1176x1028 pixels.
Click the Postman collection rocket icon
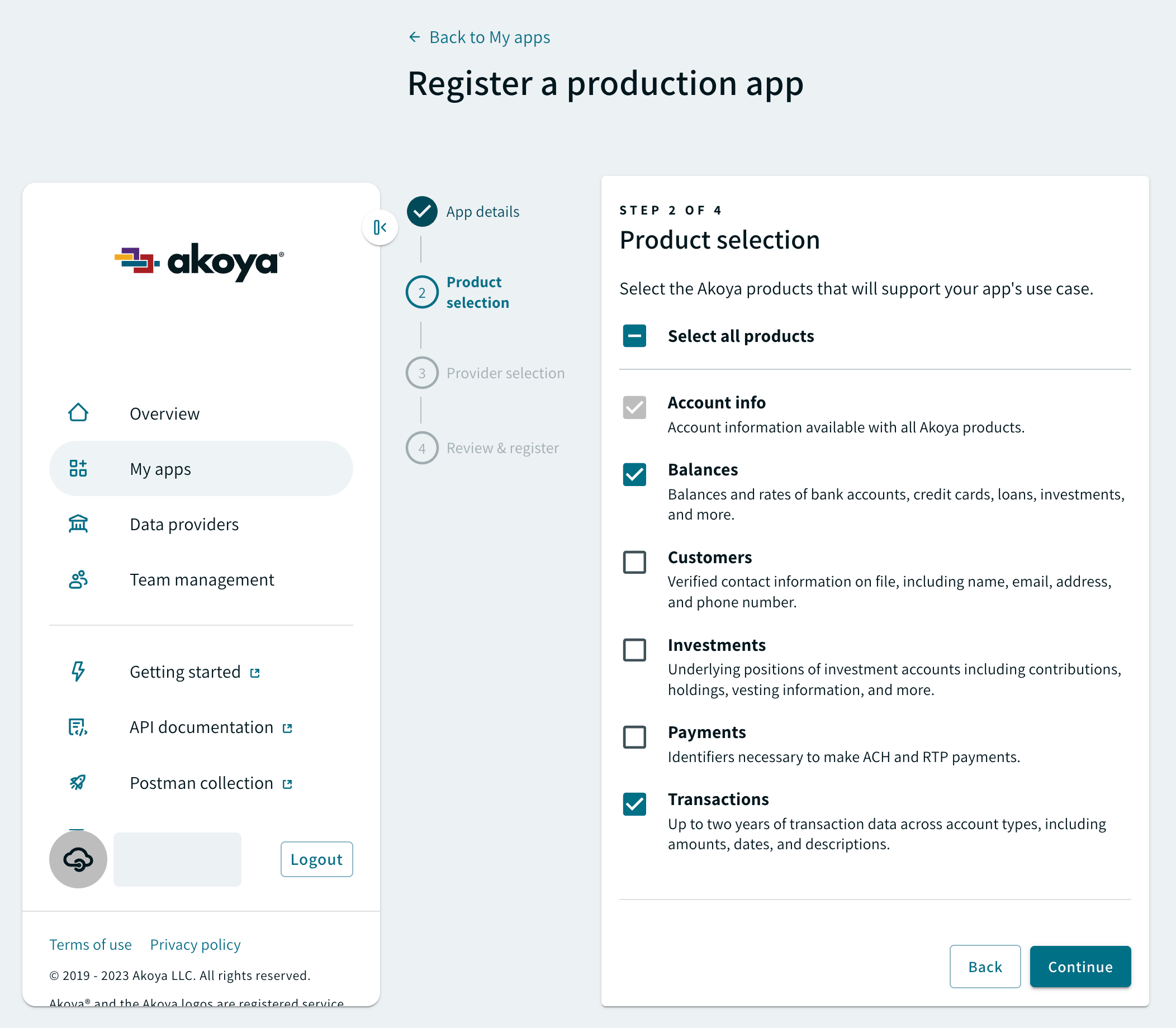(x=78, y=783)
